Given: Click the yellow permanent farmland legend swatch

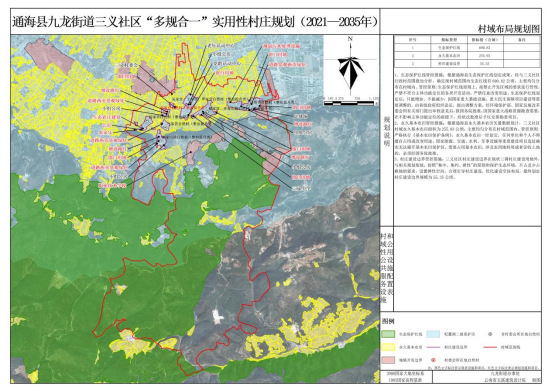Looking at the screenshot, I should [x=388, y=347].
